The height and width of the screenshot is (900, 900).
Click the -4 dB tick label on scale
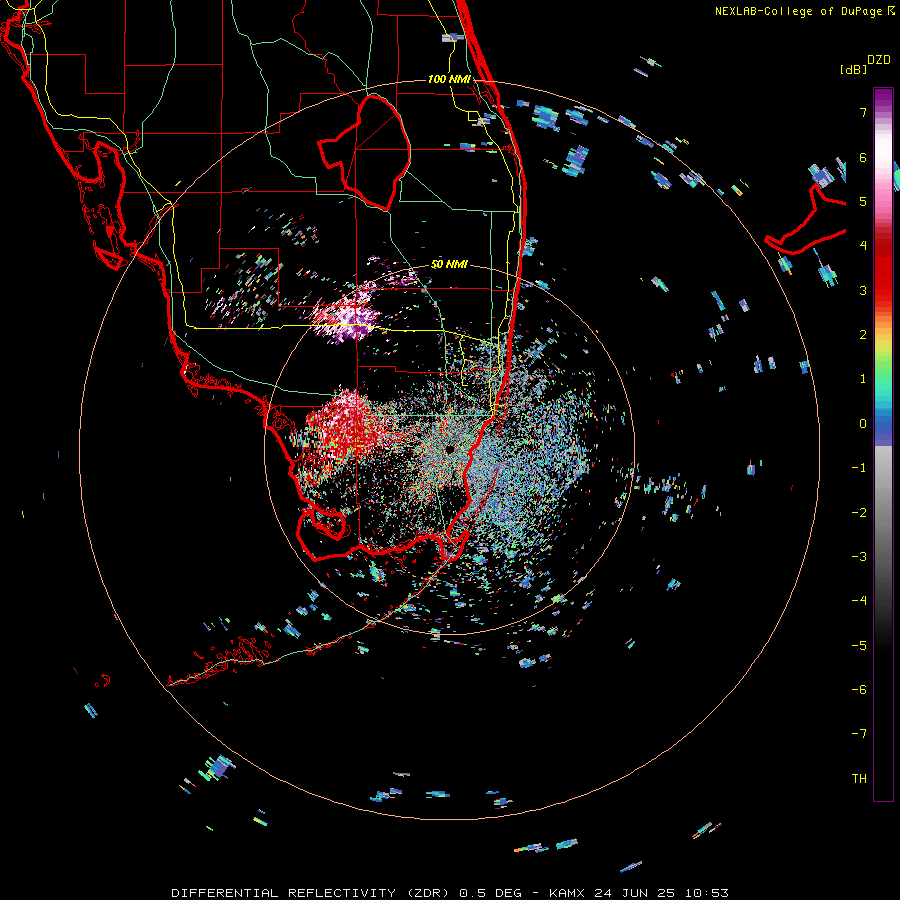point(859,601)
